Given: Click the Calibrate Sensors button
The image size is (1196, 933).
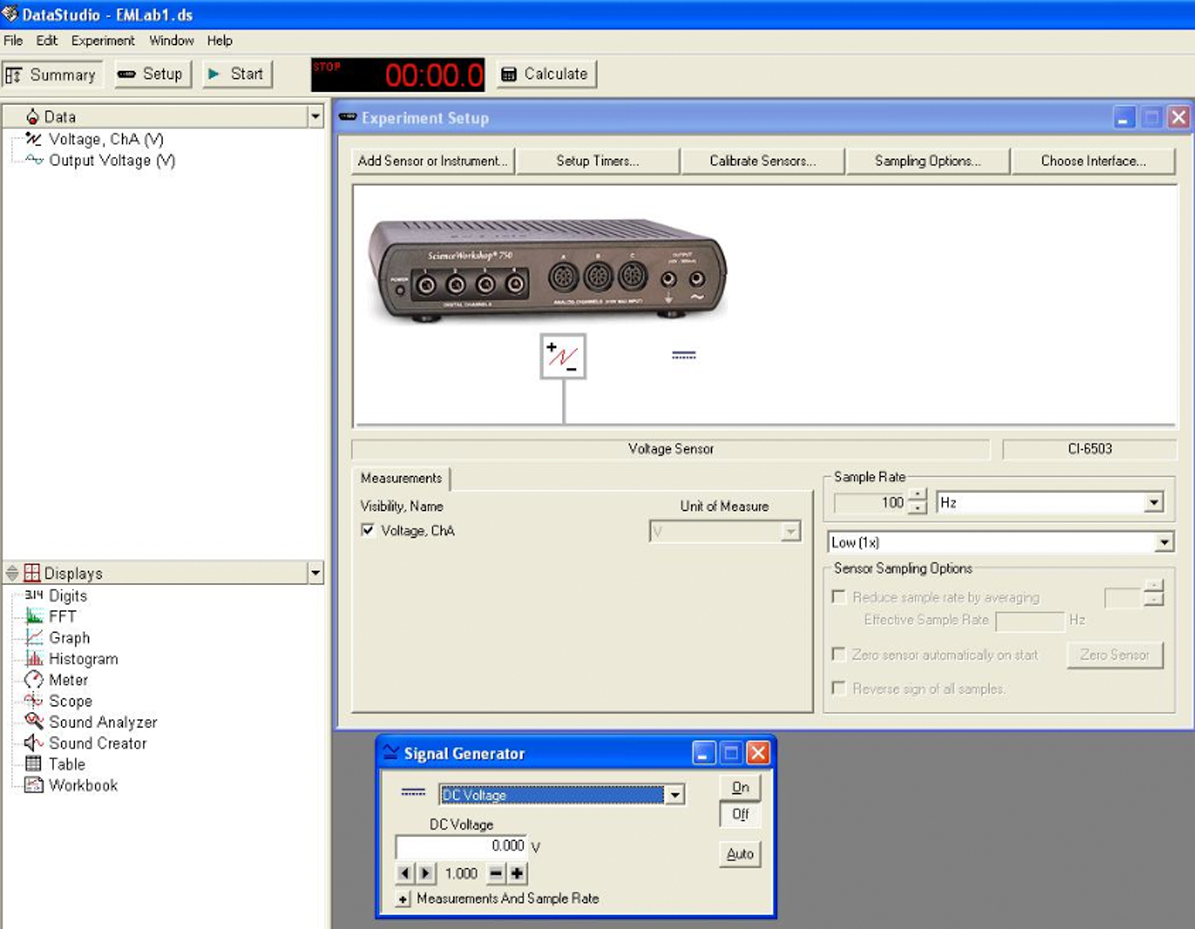Looking at the screenshot, I should pyautogui.click(x=762, y=161).
